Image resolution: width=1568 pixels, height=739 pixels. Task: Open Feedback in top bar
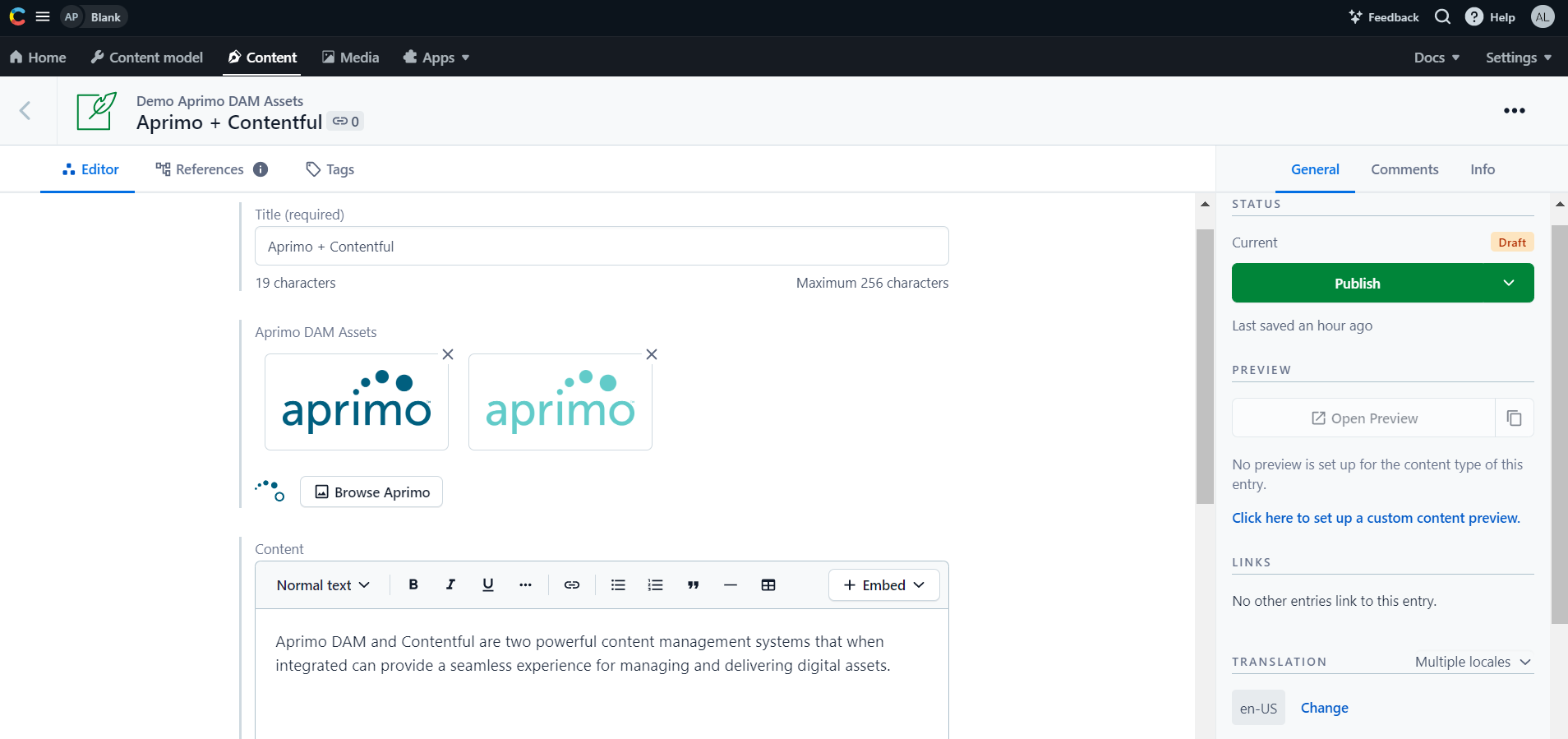point(1384,17)
